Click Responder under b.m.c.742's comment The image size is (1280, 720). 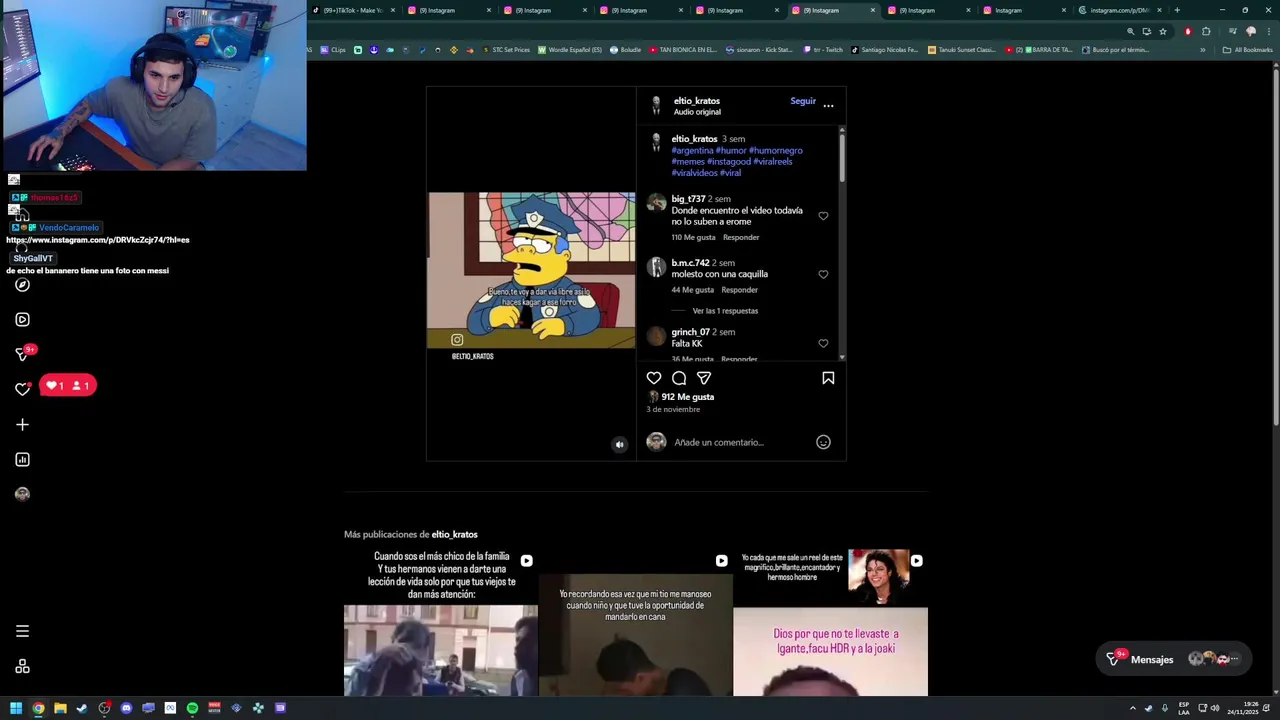(x=739, y=290)
